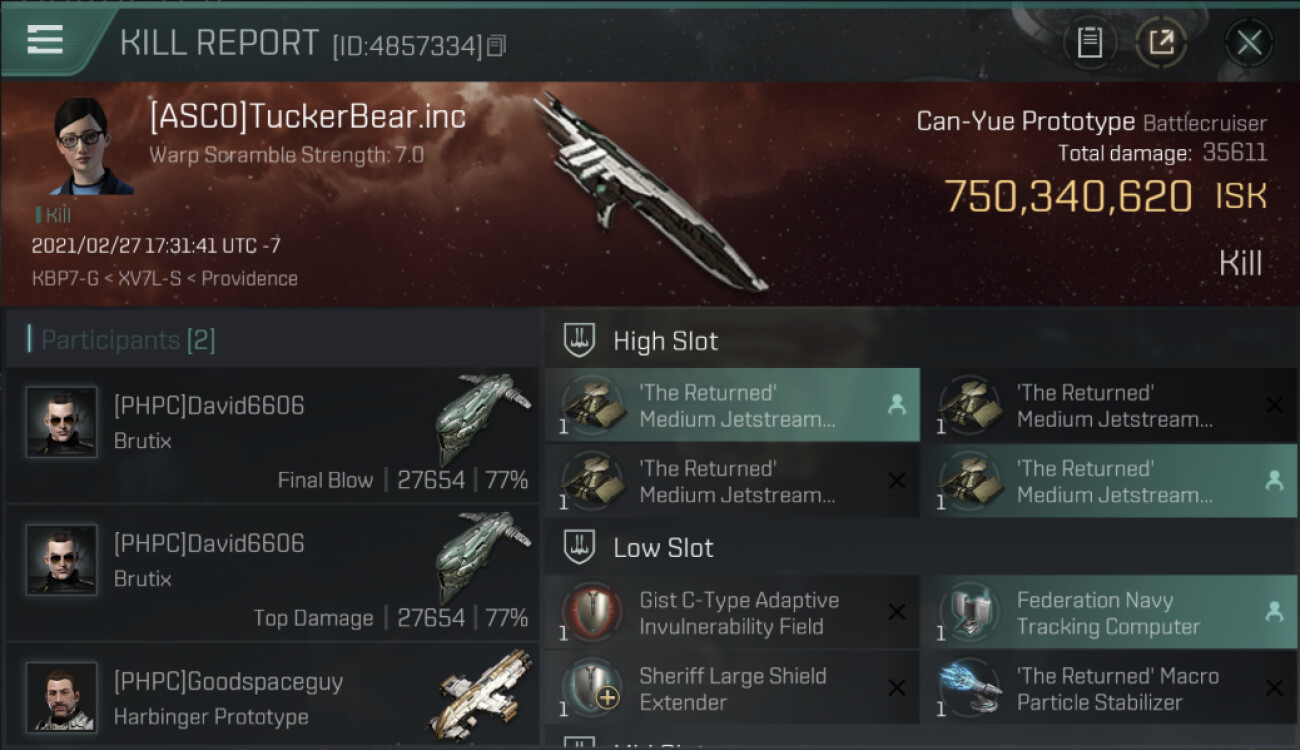The image size is (1300, 750).
Task: Open the hamburger menu button
Action: click(45, 39)
